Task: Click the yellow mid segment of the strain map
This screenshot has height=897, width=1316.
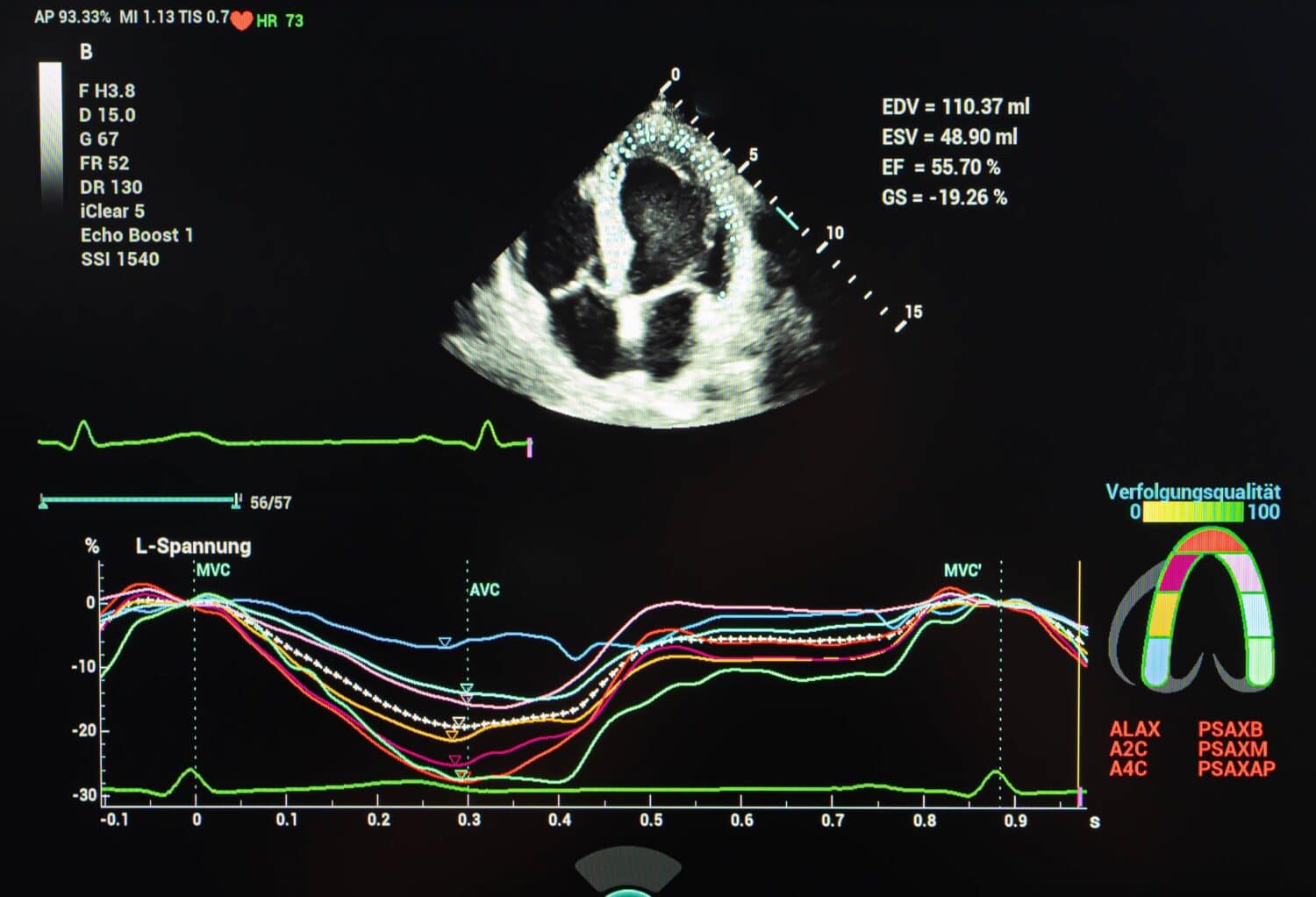Action: 1161,614
